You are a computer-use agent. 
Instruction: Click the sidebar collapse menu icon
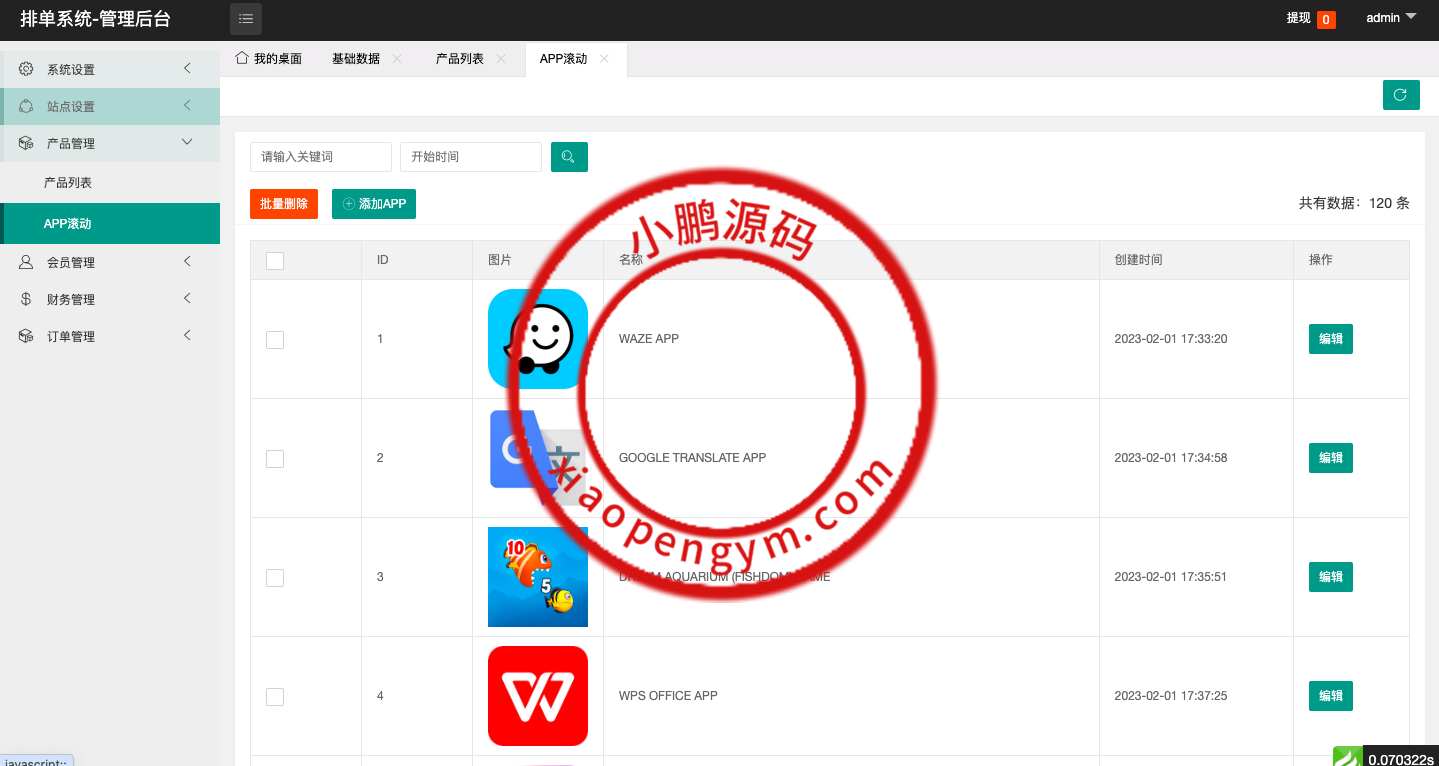(246, 19)
